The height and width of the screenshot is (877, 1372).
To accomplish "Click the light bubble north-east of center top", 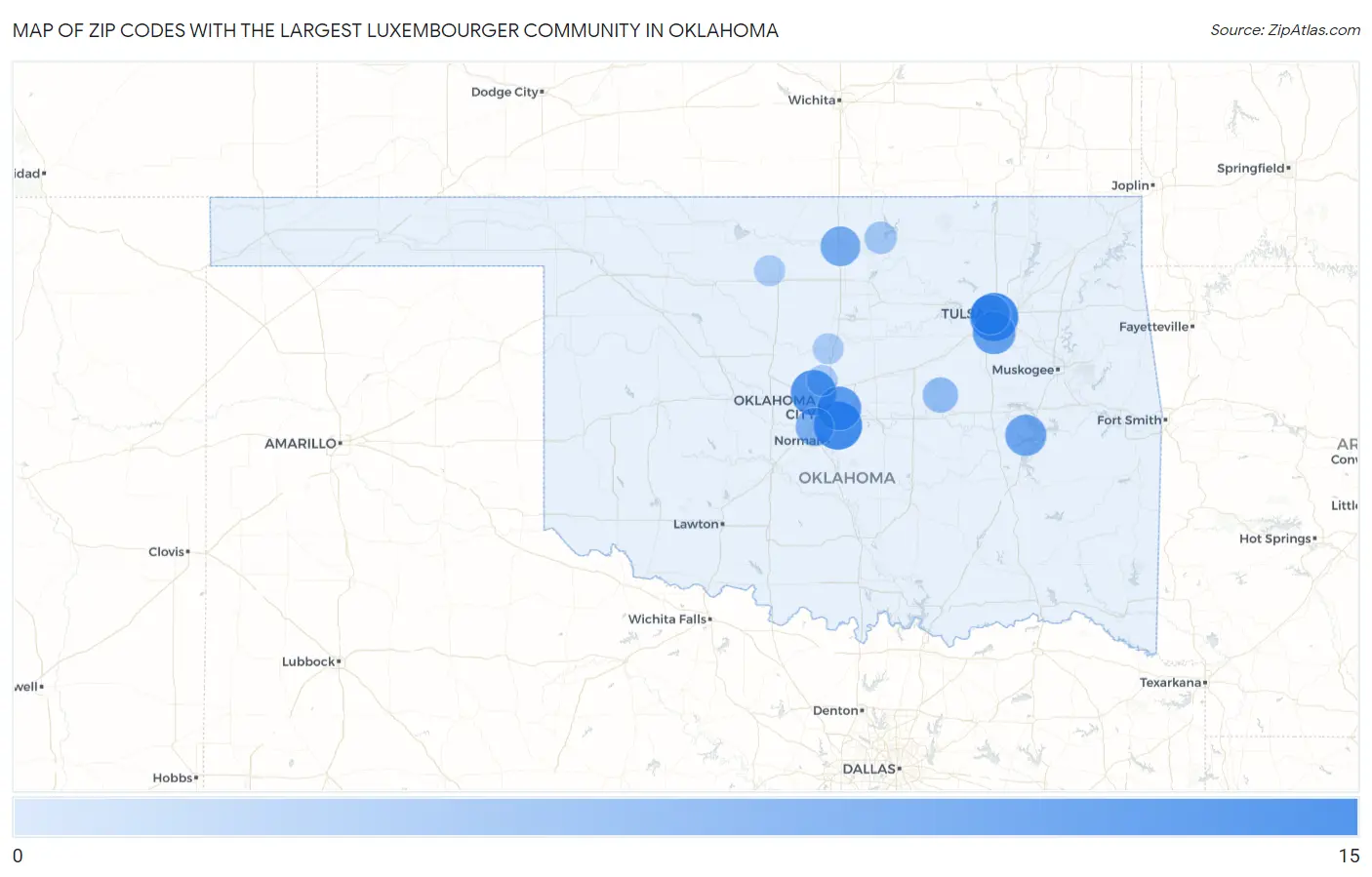I will tap(880, 237).
